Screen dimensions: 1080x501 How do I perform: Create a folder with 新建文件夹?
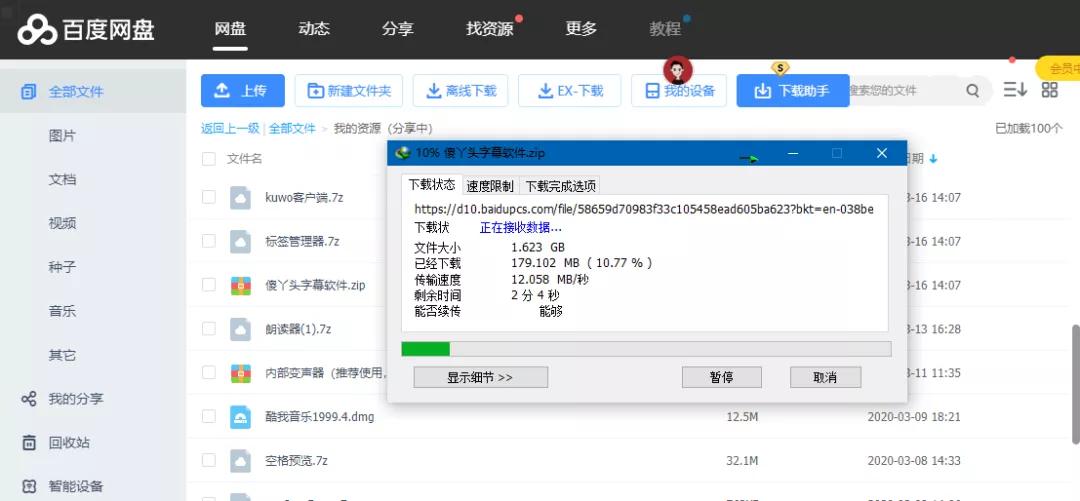click(x=349, y=90)
